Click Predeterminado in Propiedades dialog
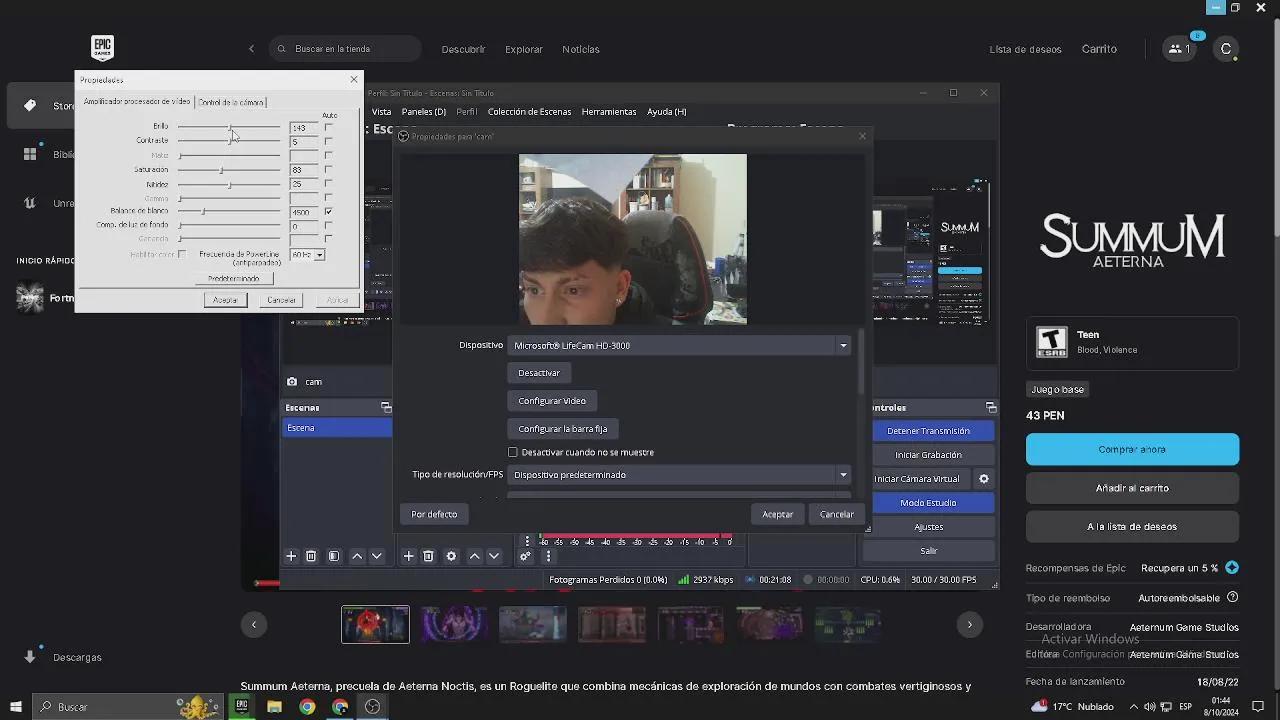The image size is (1280, 720). (x=234, y=278)
